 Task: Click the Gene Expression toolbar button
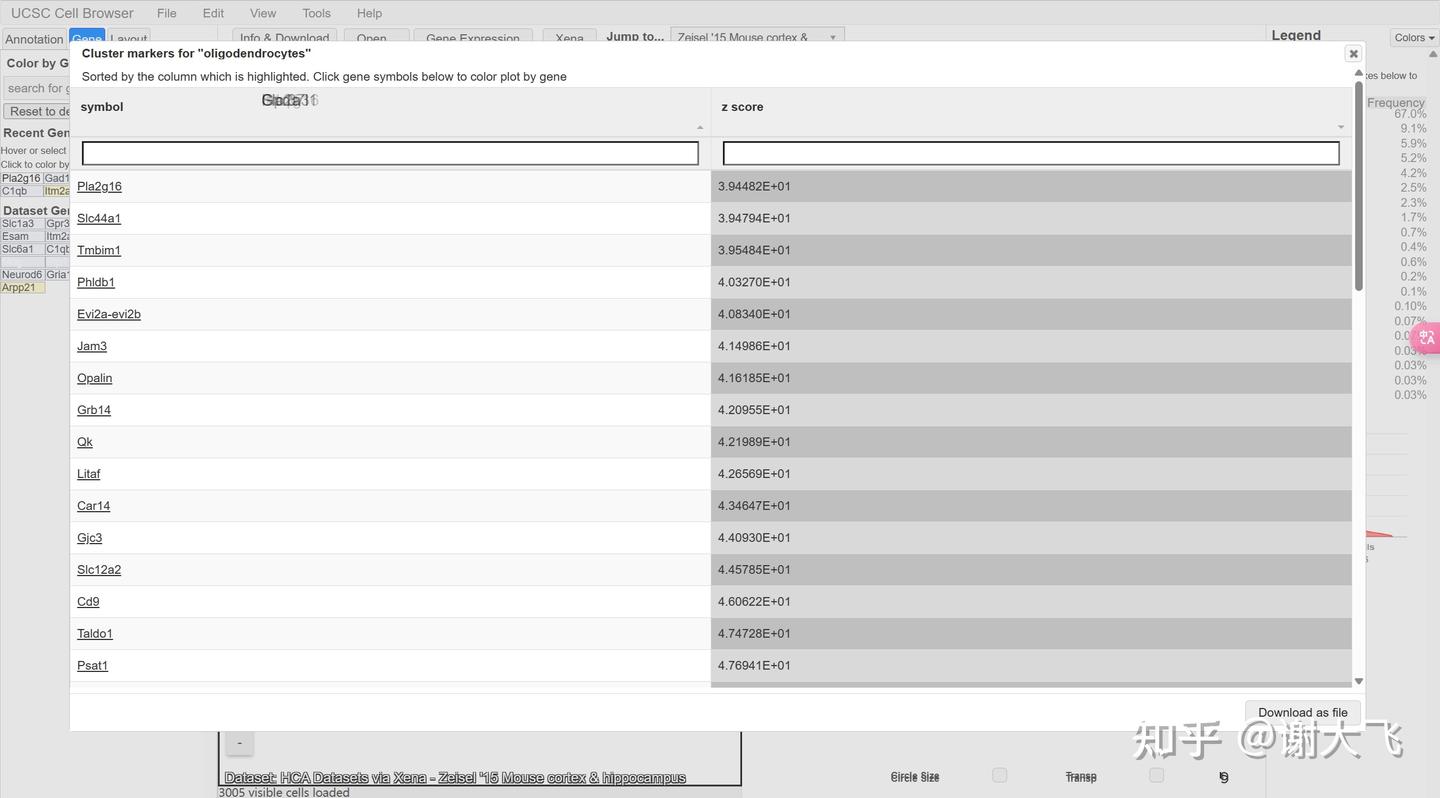472,39
